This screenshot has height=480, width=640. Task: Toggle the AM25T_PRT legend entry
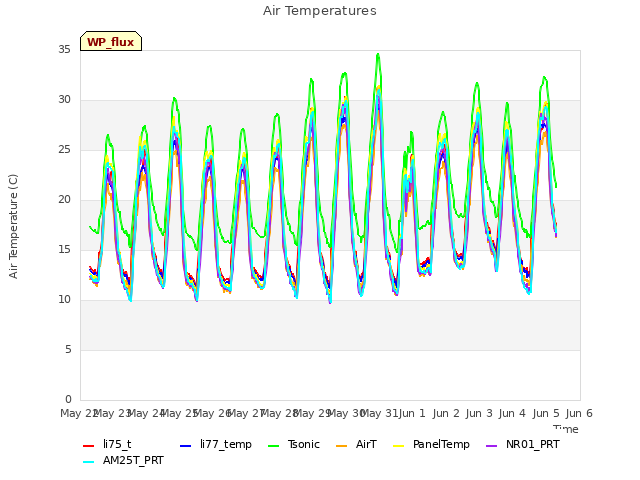123,461
